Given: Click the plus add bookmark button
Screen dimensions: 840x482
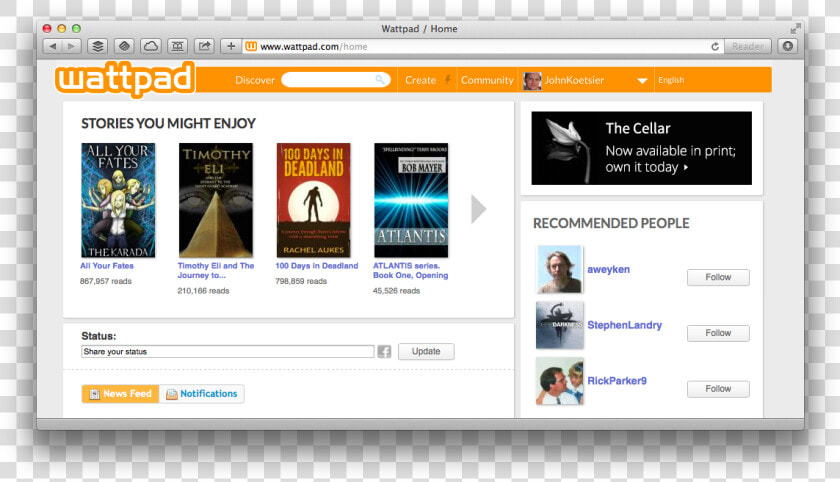Looking at the screenshot, I should pos(231,47).
